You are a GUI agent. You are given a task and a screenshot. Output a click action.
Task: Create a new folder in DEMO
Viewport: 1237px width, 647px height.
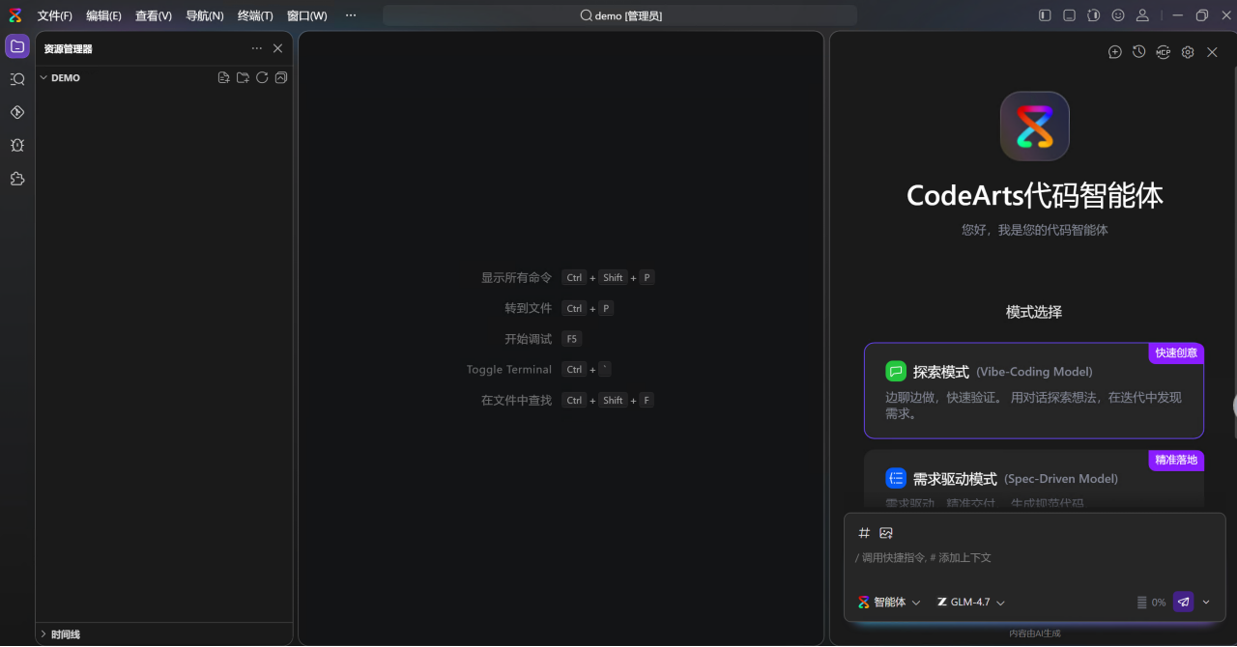coord(243,78)
